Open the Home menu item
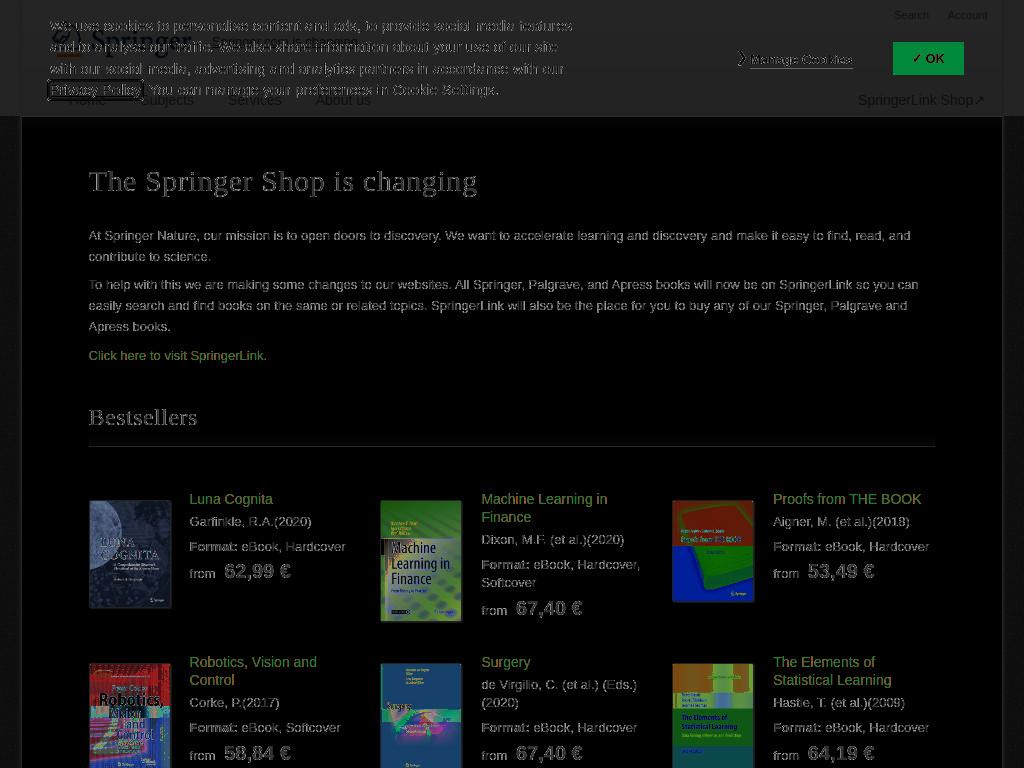Image resolution: width=1024 pixels, height=768 pixels. 87,101
